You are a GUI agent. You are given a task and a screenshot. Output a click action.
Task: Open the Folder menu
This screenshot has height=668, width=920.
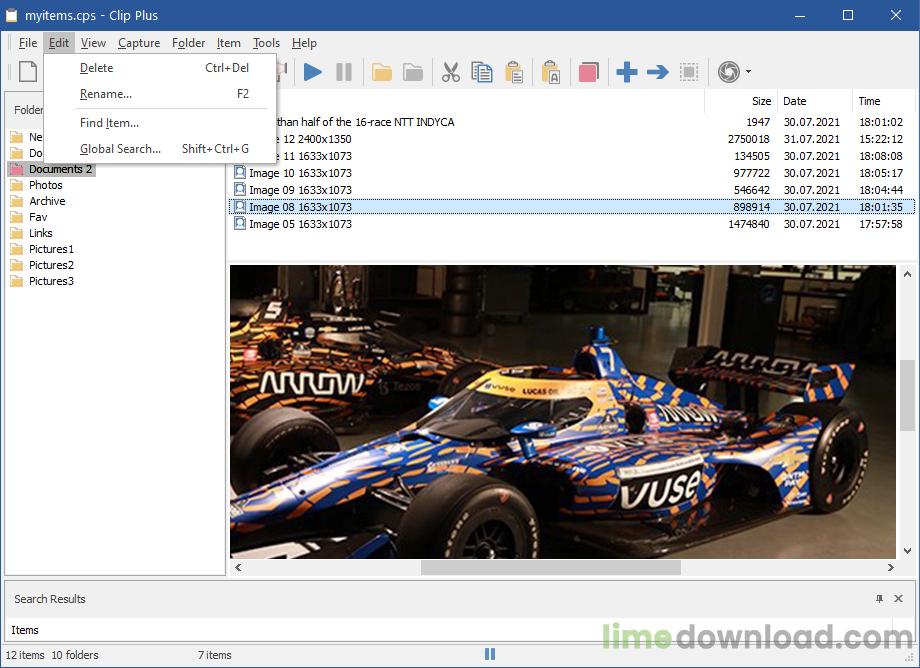188,43
